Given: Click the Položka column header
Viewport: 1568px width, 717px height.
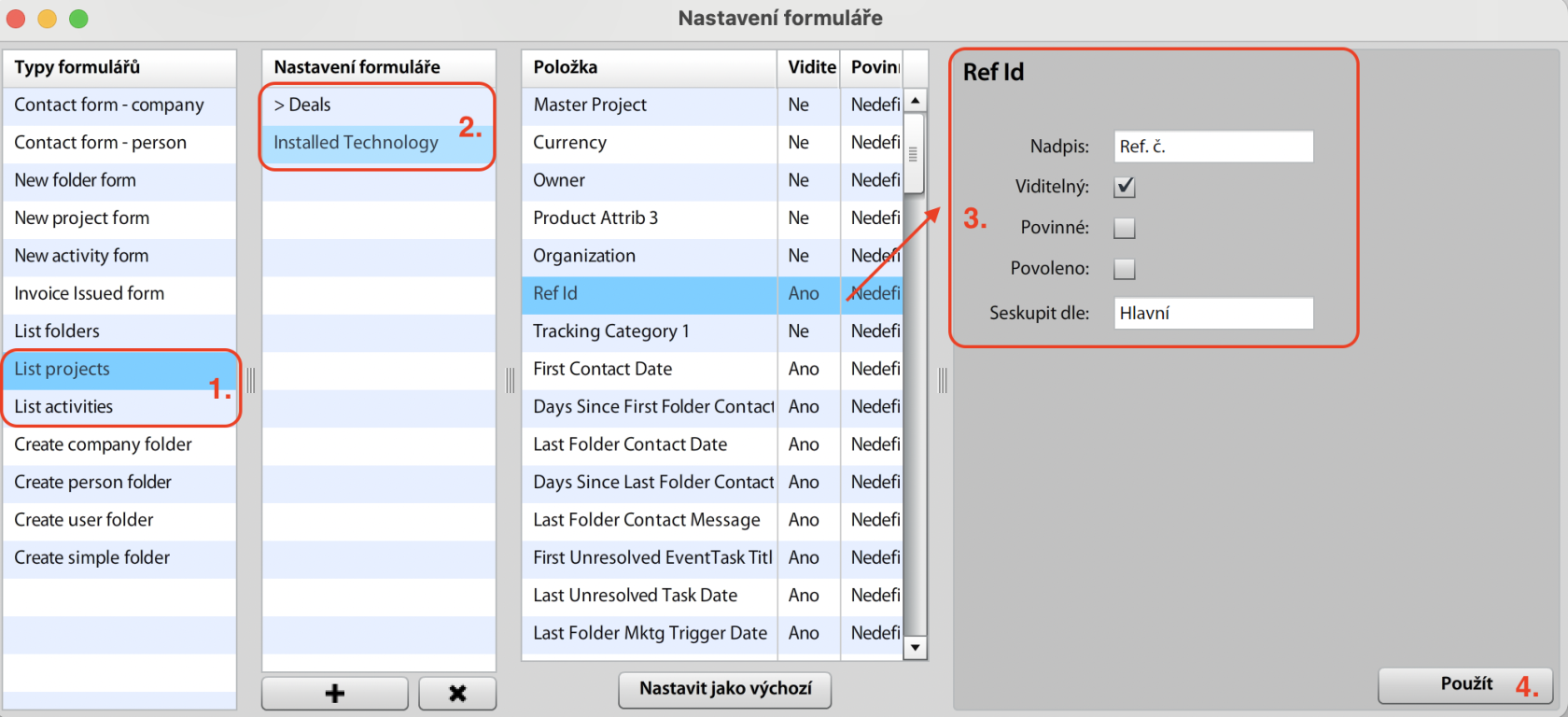Looking at the screenshot, I should click(649, 67).
